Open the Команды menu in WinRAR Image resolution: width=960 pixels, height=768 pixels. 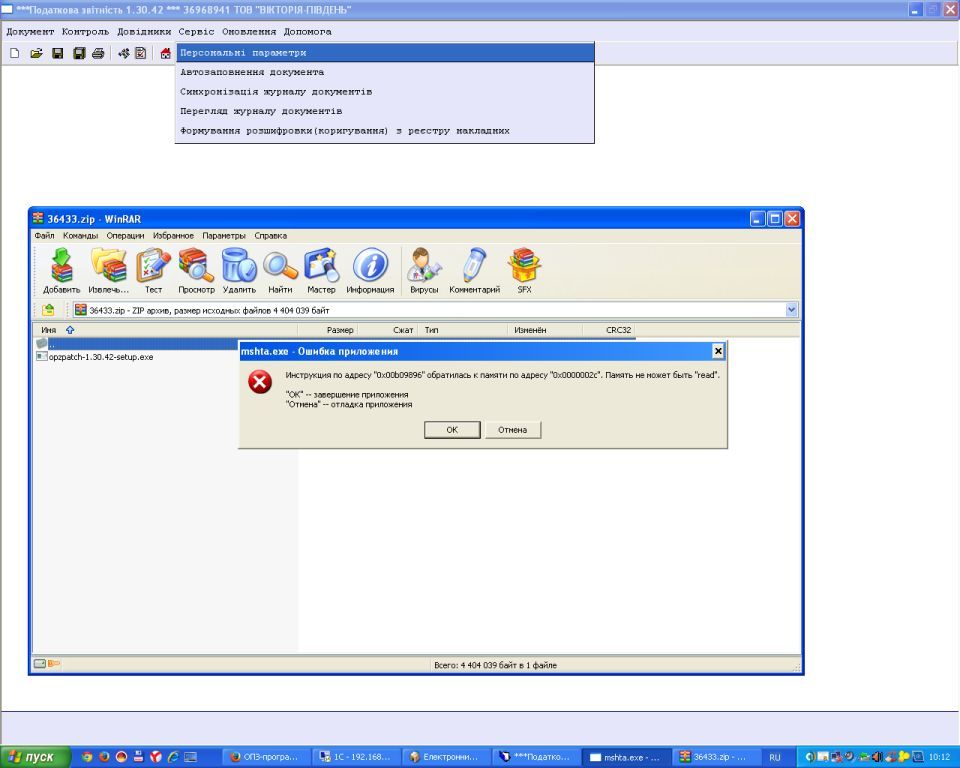[x=80, y=236]
